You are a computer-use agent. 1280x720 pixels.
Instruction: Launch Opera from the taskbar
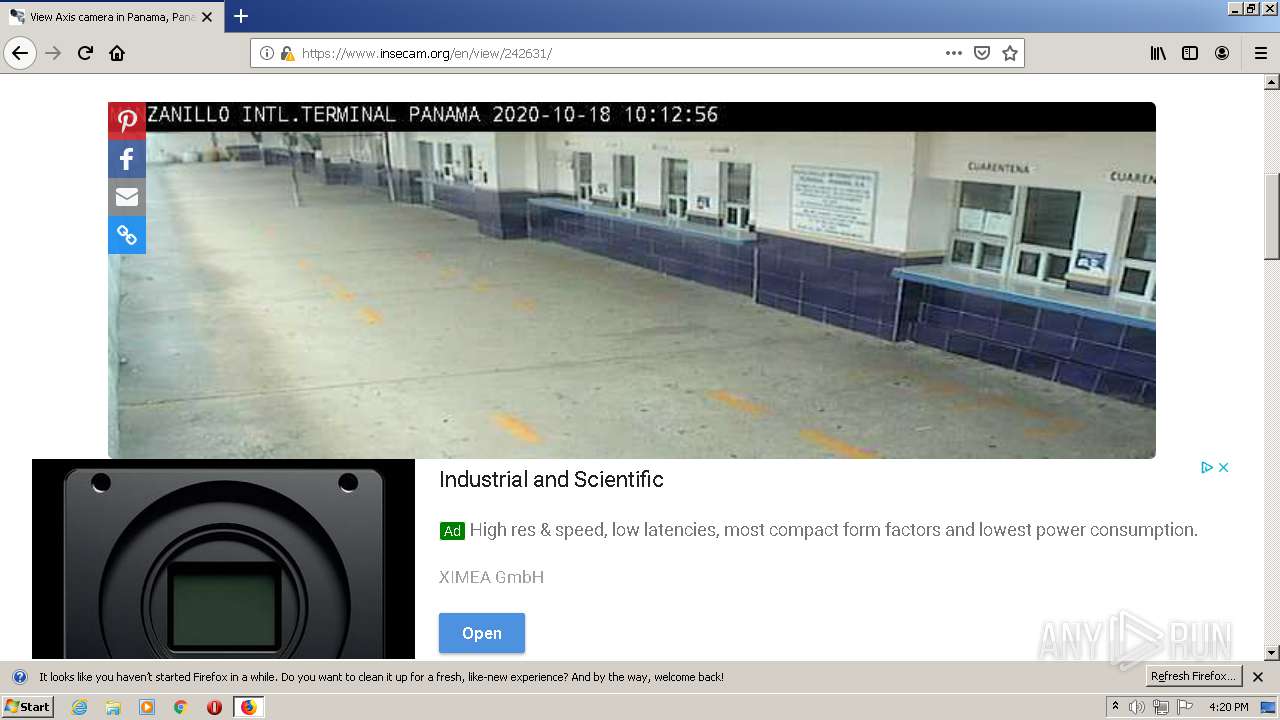coord(214,707)
